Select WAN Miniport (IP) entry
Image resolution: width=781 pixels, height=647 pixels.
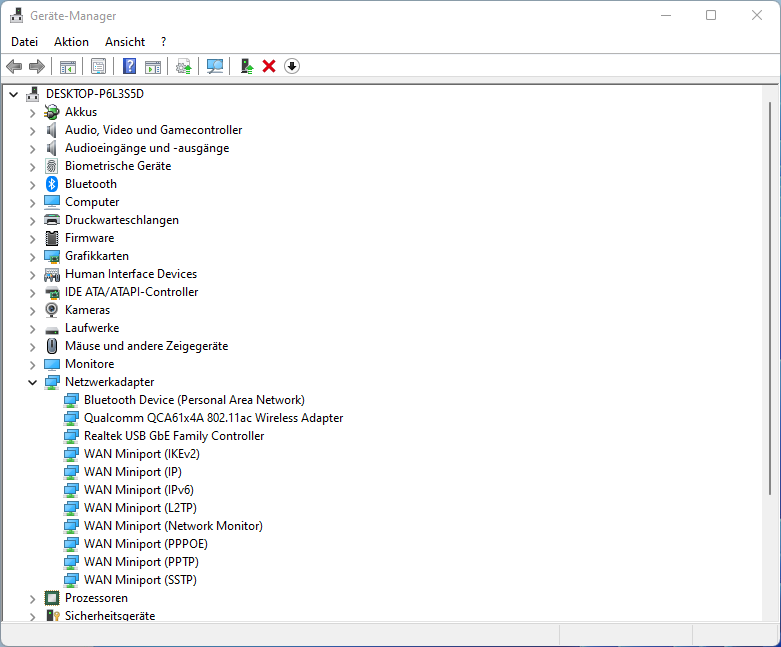coord(133,472)
